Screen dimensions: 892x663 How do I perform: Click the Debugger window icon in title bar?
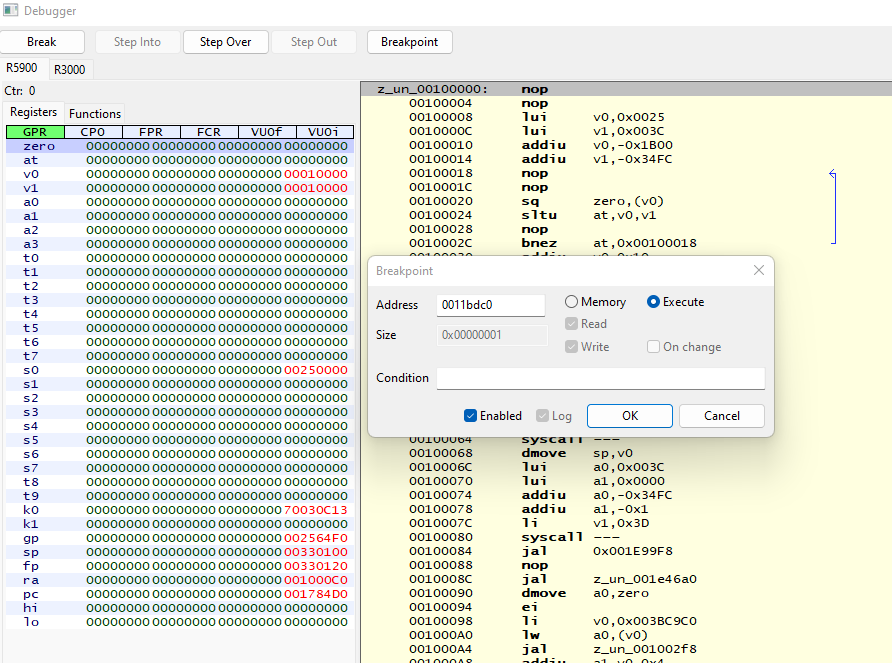tap(11, 11)
